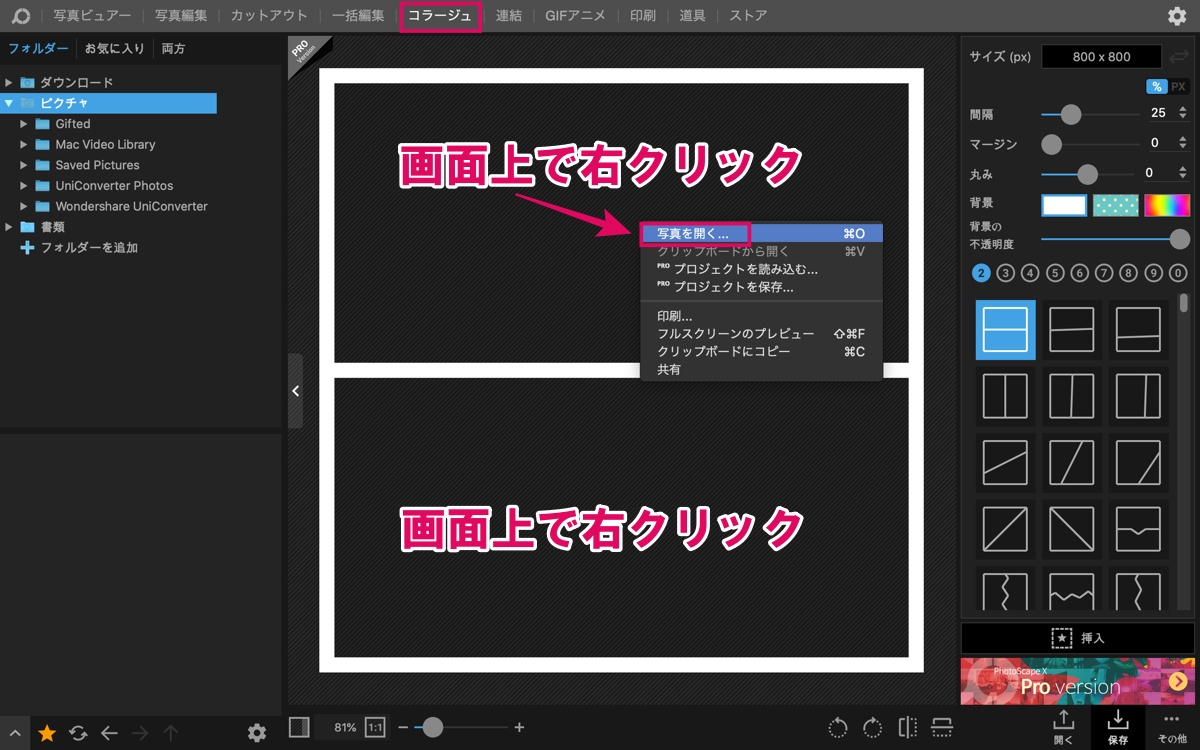The height and width of the screenshot is (750, 1200).
Task: Choose 写真を開く... from the context menu
Action: tap(761, 233)
